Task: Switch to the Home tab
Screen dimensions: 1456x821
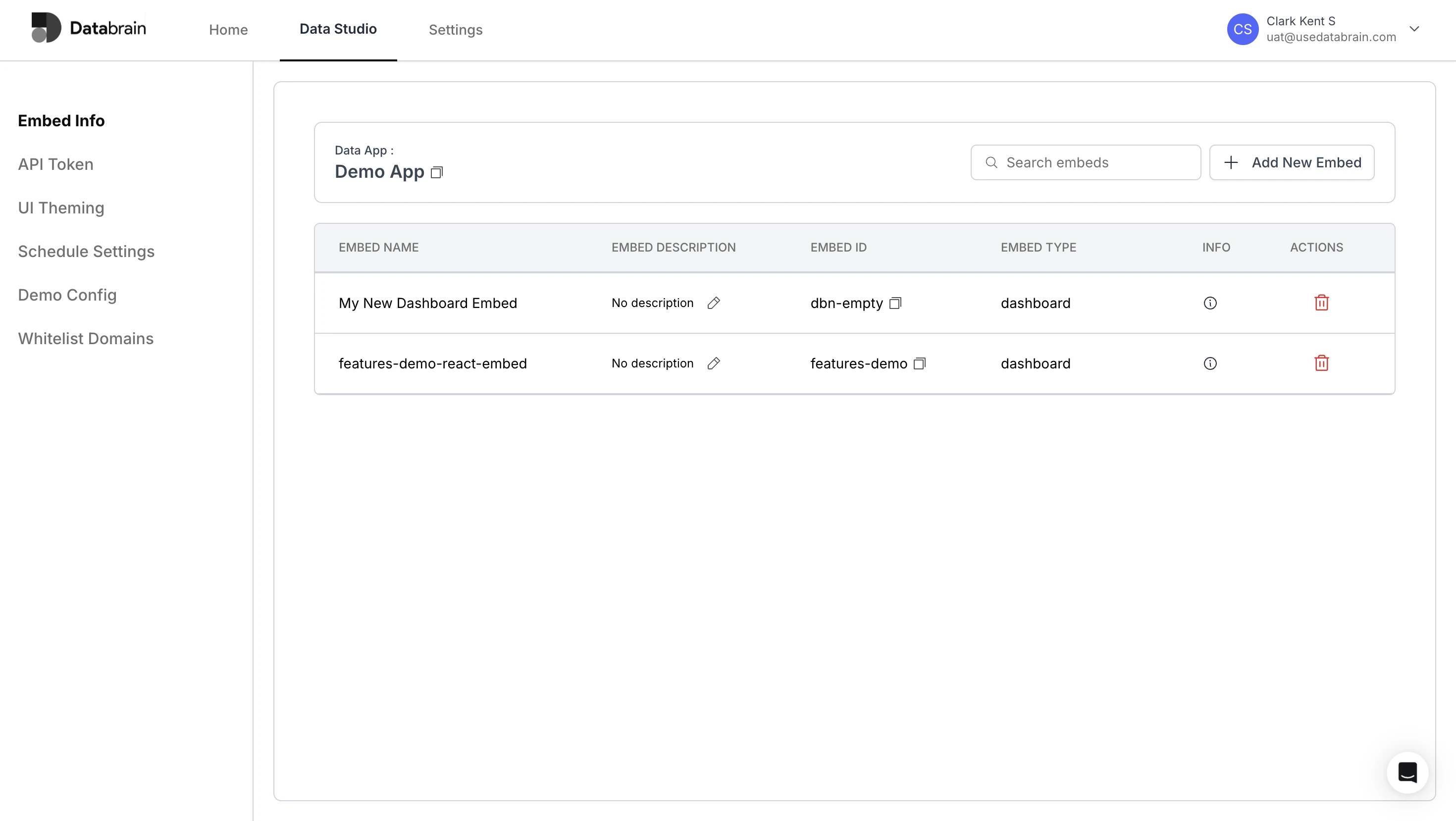Action: [x=228, y=29]
